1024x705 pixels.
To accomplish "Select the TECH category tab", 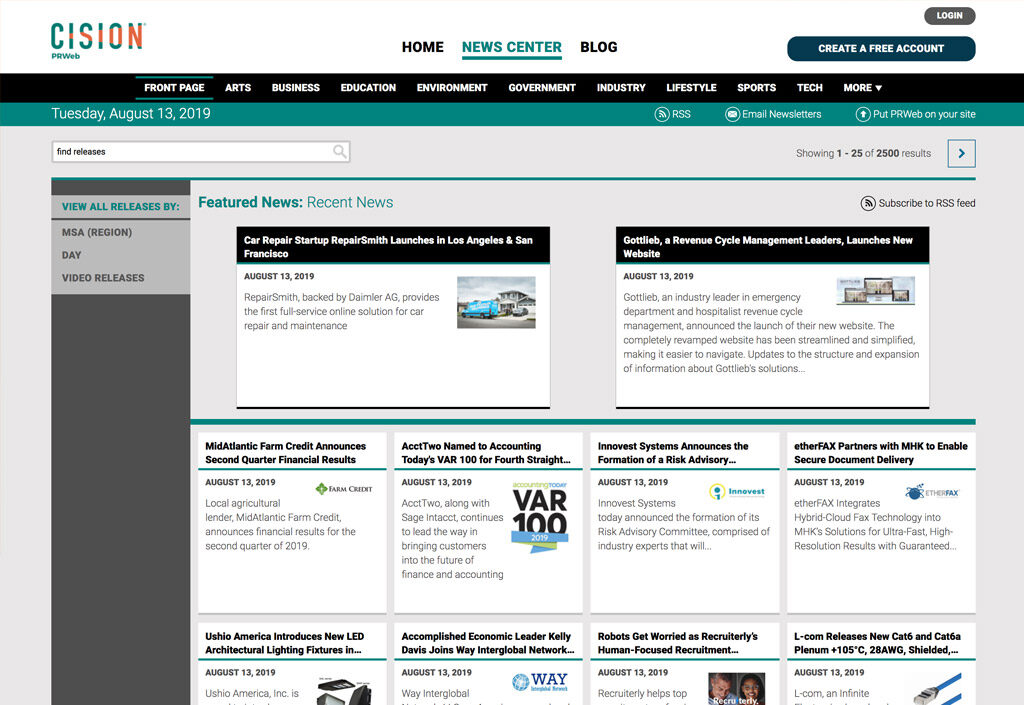I will tap(810, 87).
